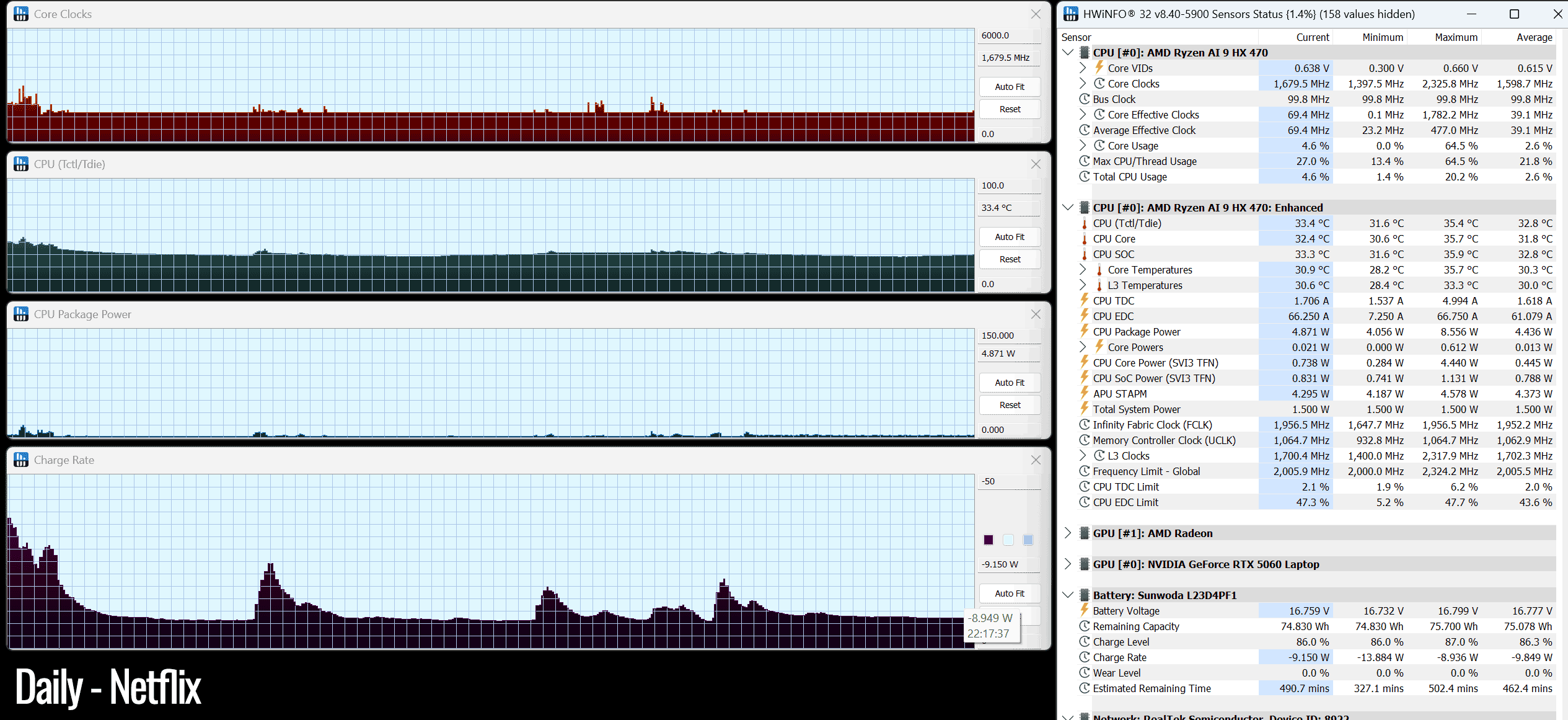Expand the Core Usage row
Viewport: 1568px width, 720px height.
point(1083,145)
